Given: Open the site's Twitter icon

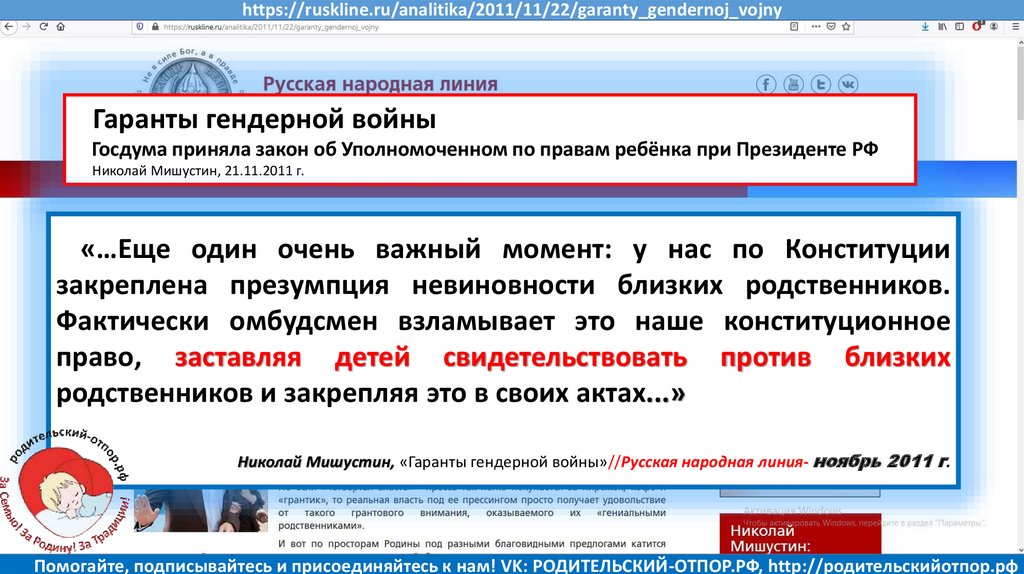Looking at the screenshot, I should pos(821,84).
